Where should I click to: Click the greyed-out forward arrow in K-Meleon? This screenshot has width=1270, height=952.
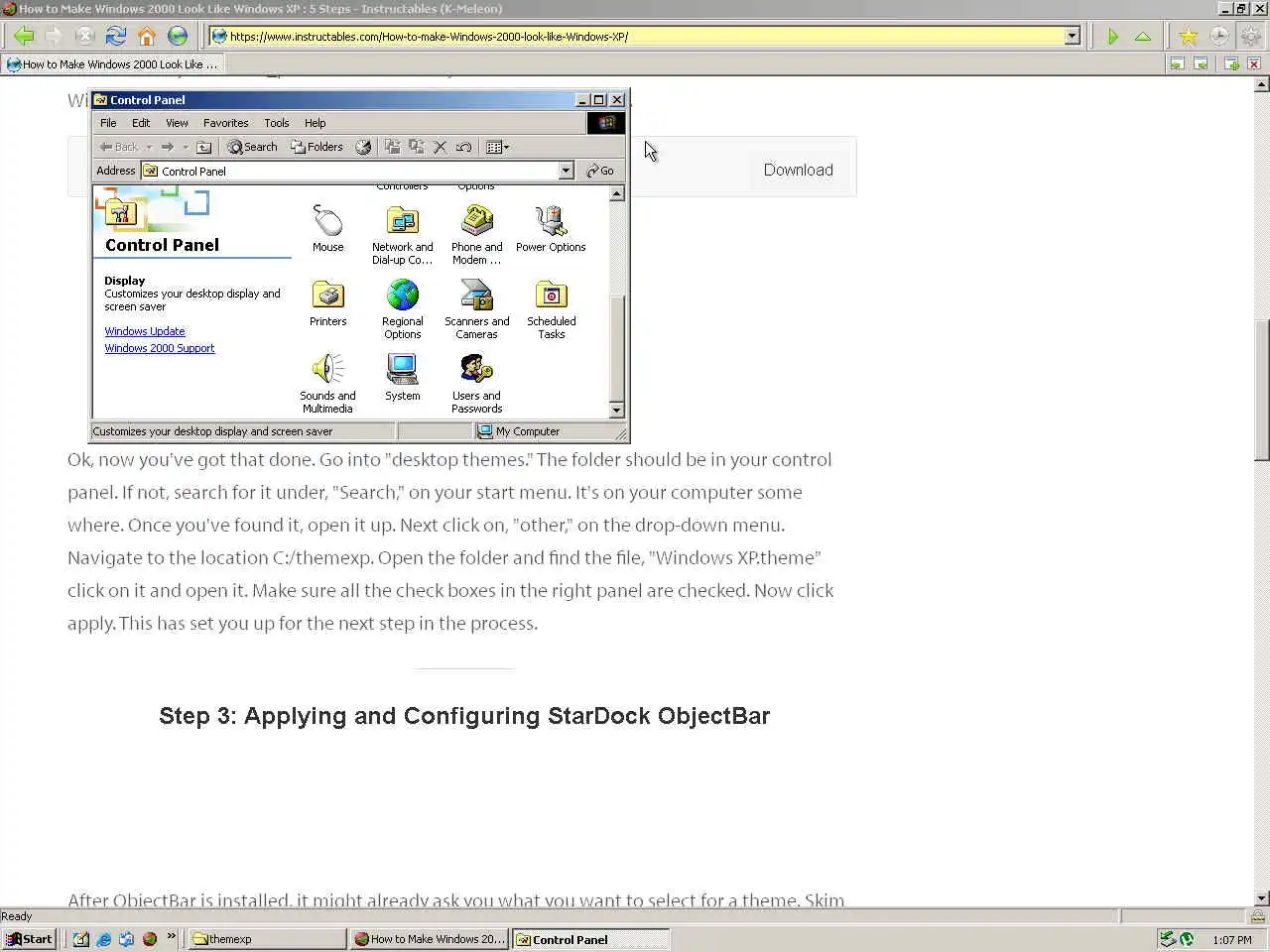[x=54, y=37]
